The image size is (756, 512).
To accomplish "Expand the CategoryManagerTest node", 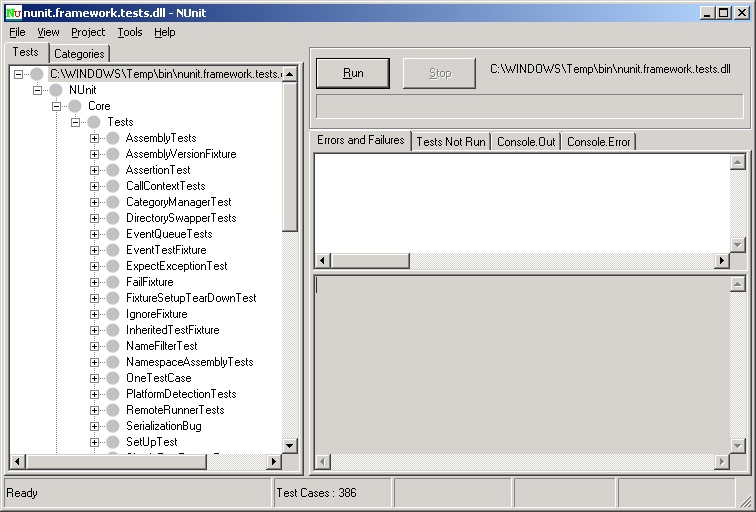I will (x=94, y=202).
